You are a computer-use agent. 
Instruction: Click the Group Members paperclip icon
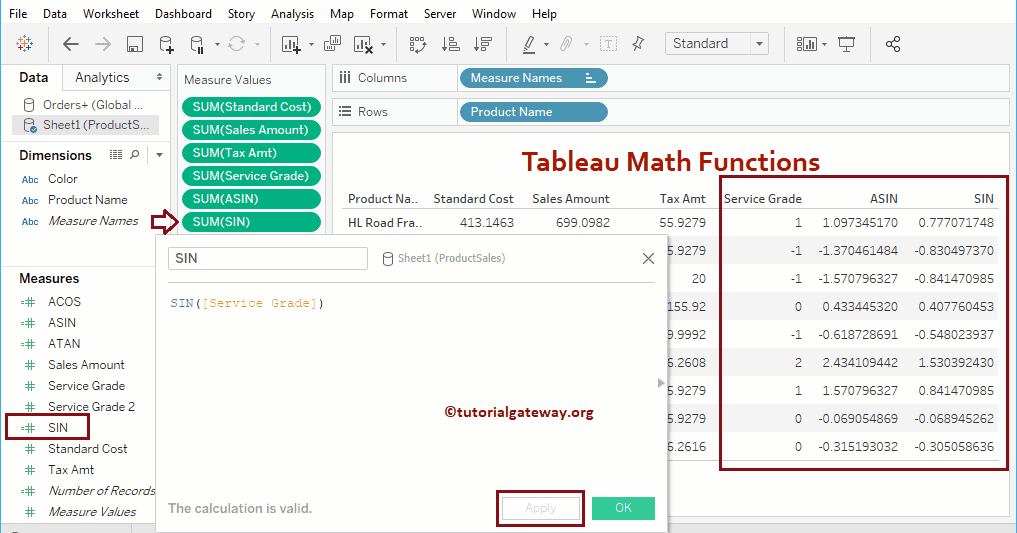[566, 44]
